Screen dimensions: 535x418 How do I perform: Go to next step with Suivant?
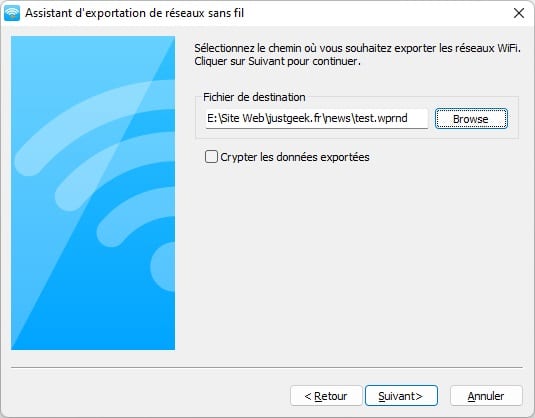click(x=401, y=396)
